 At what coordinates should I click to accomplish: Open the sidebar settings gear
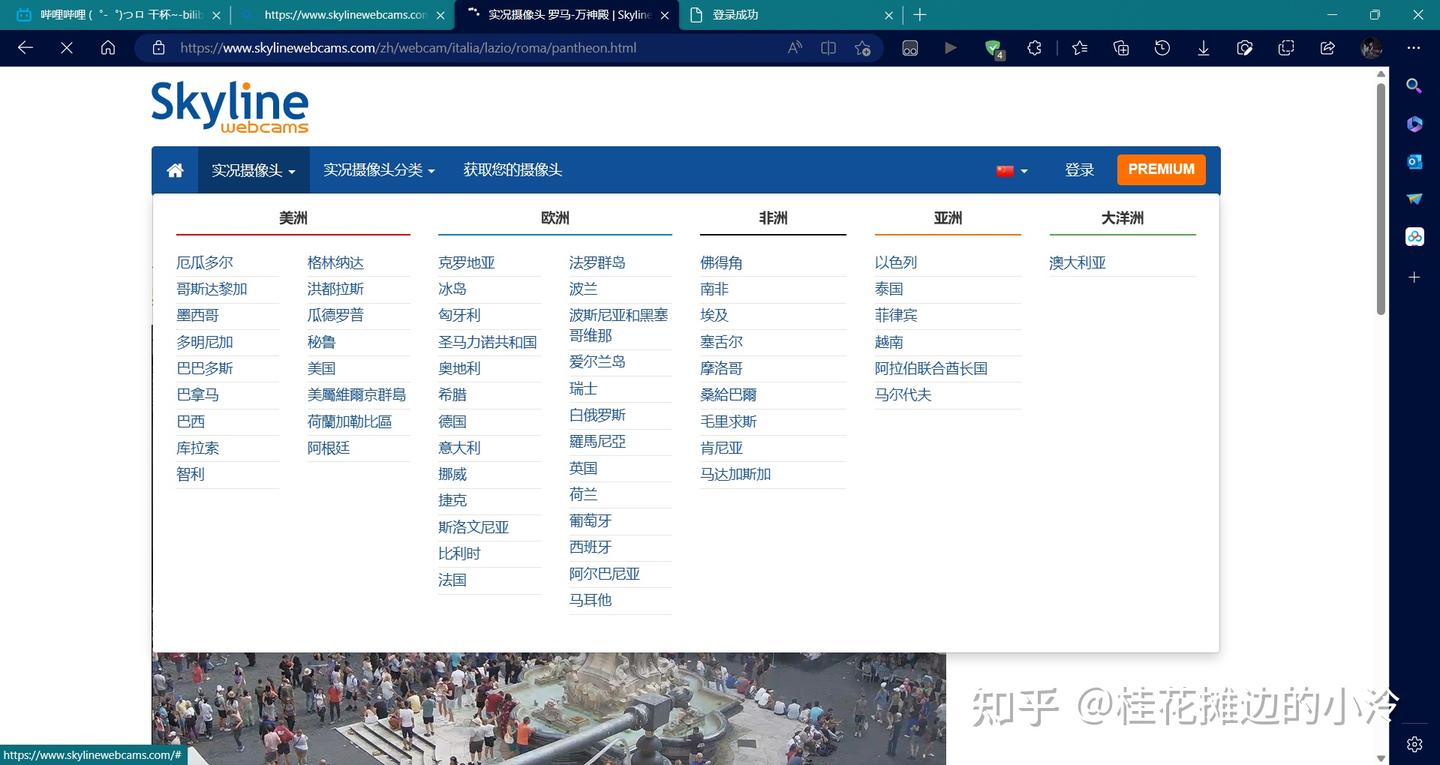tap(1414, 744)
